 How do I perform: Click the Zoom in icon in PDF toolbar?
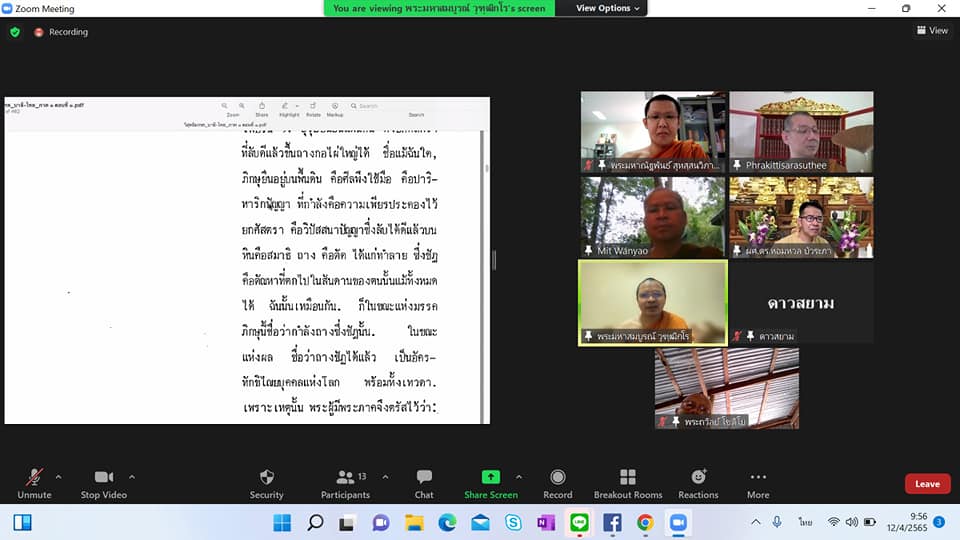[242, 106]
